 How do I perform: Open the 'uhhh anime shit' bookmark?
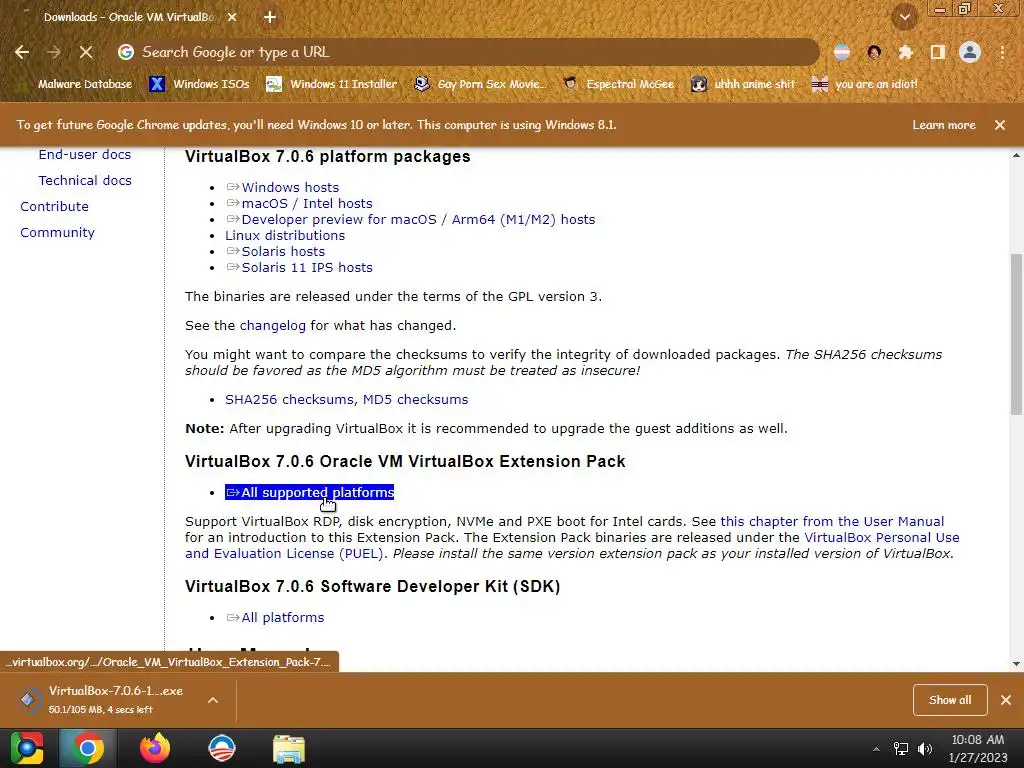(x=743, y=84)
